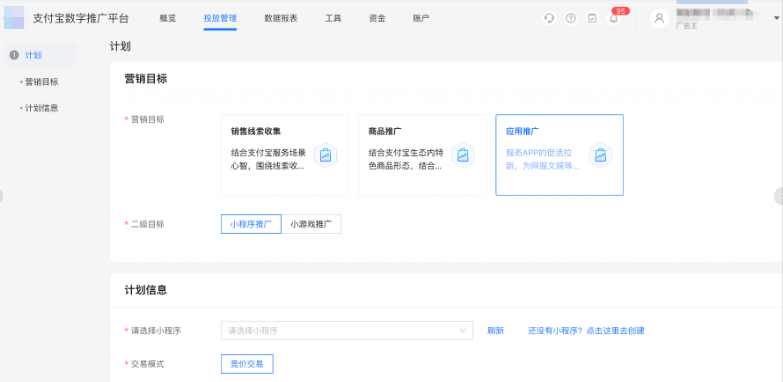
Task: Open the task checklist icon
Action: (592, 18)
